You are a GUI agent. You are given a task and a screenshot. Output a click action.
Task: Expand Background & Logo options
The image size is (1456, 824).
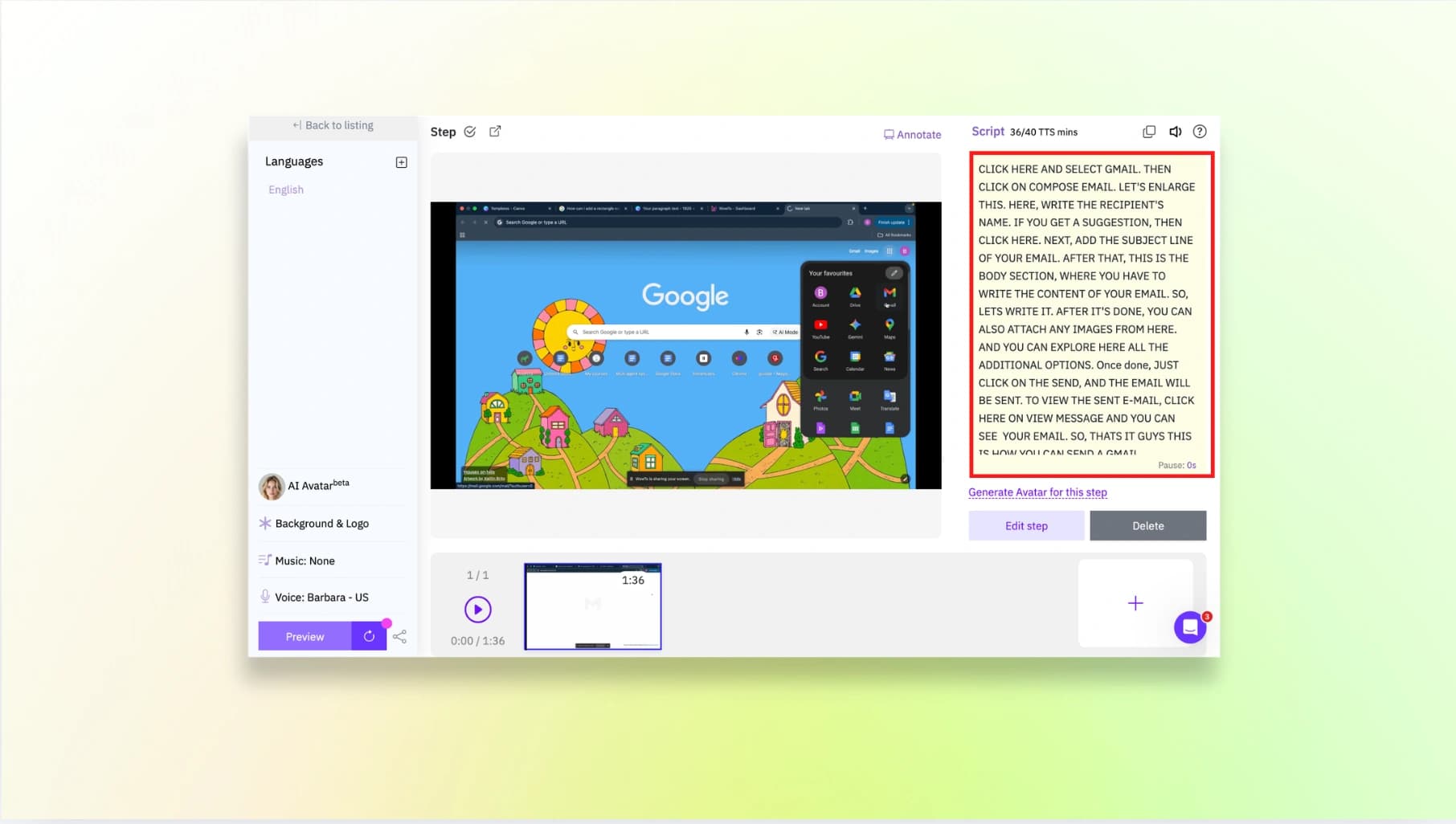(x=321, y=524)
